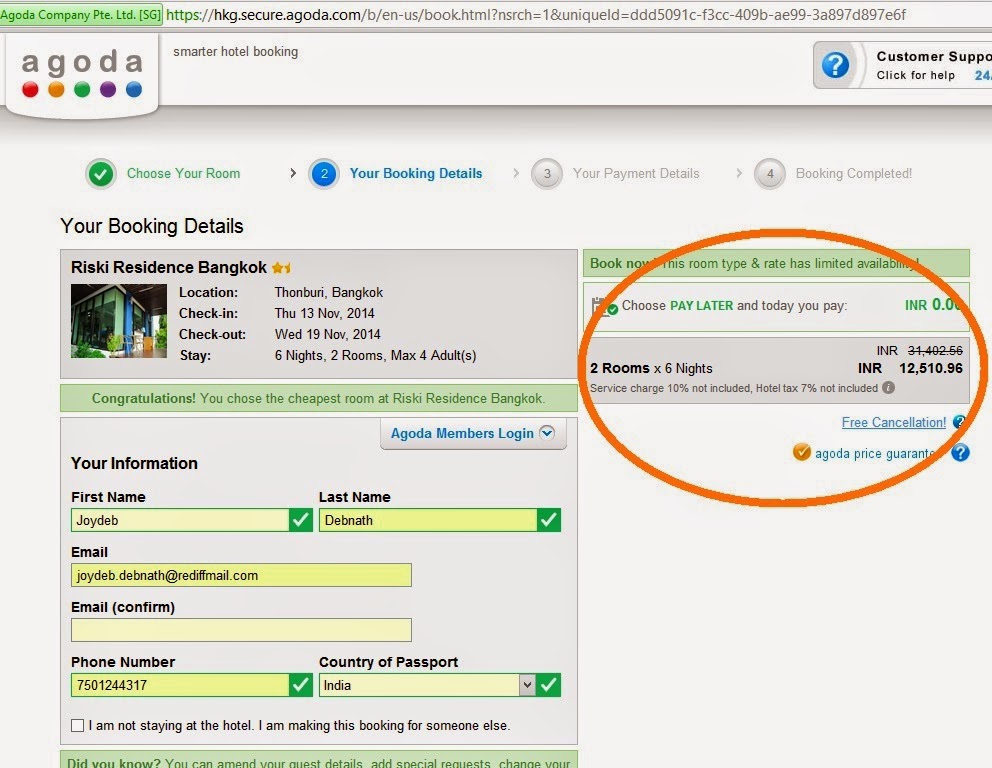Click Thonburi, Bangkok location text

(x=329, y=292)
